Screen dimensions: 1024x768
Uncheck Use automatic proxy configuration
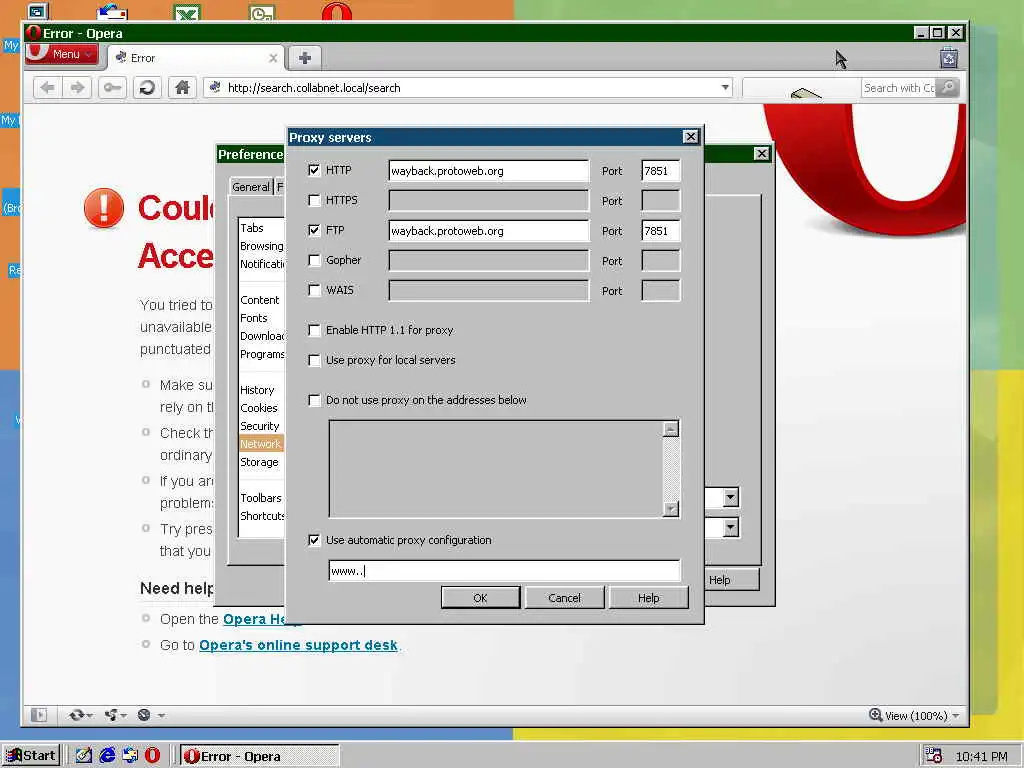tap(314, 540)
